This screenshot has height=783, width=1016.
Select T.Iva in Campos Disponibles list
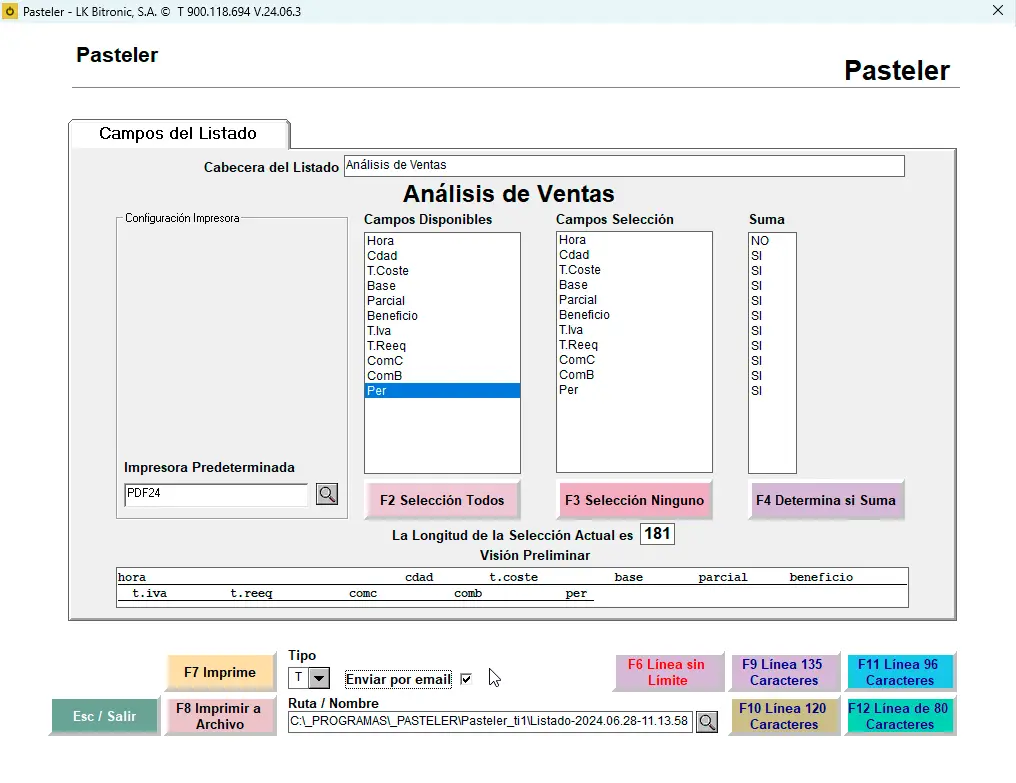point(442,331)
